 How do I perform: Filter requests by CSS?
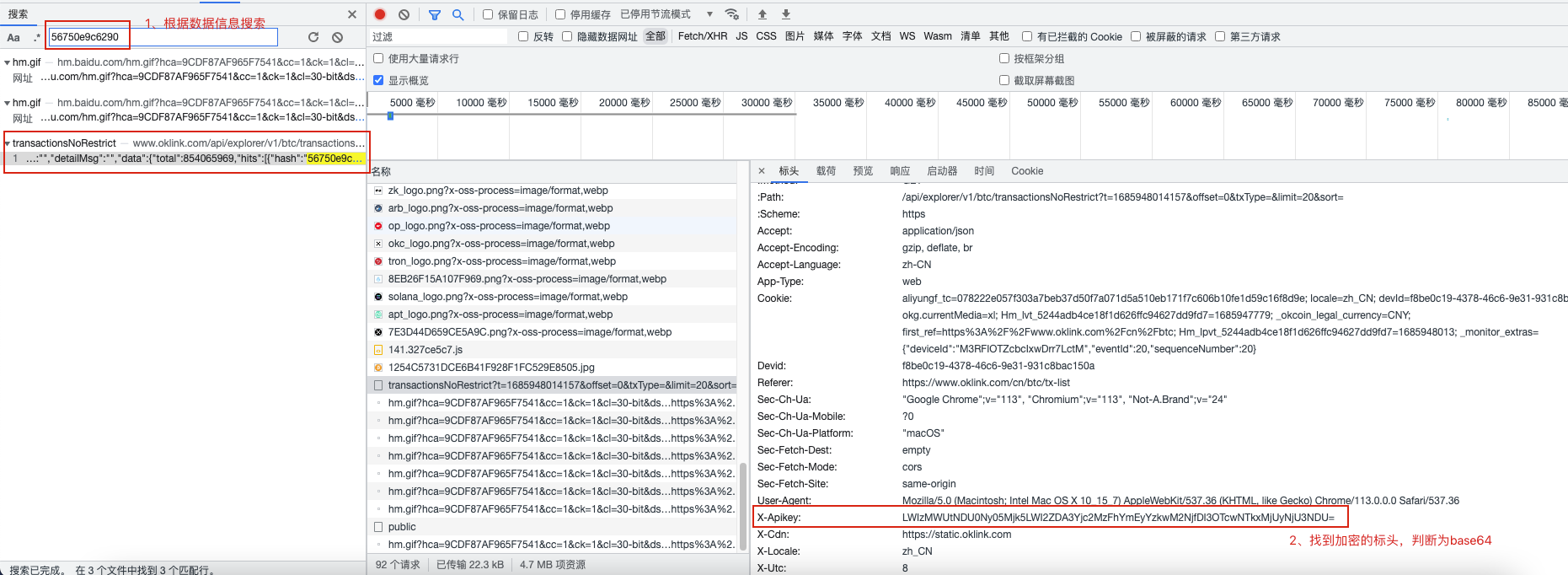766,36
